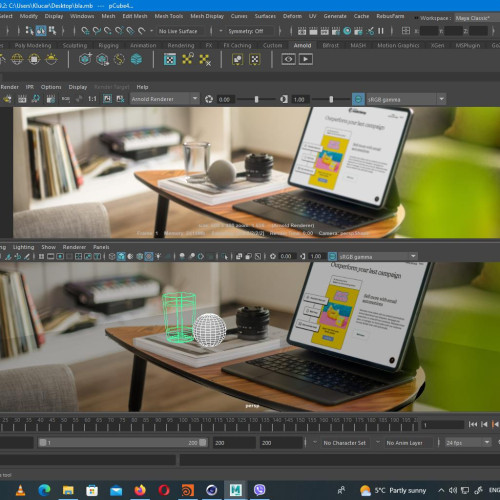Toggle viewport grid display
Screen dimensions: 500x500
point(41,256)
